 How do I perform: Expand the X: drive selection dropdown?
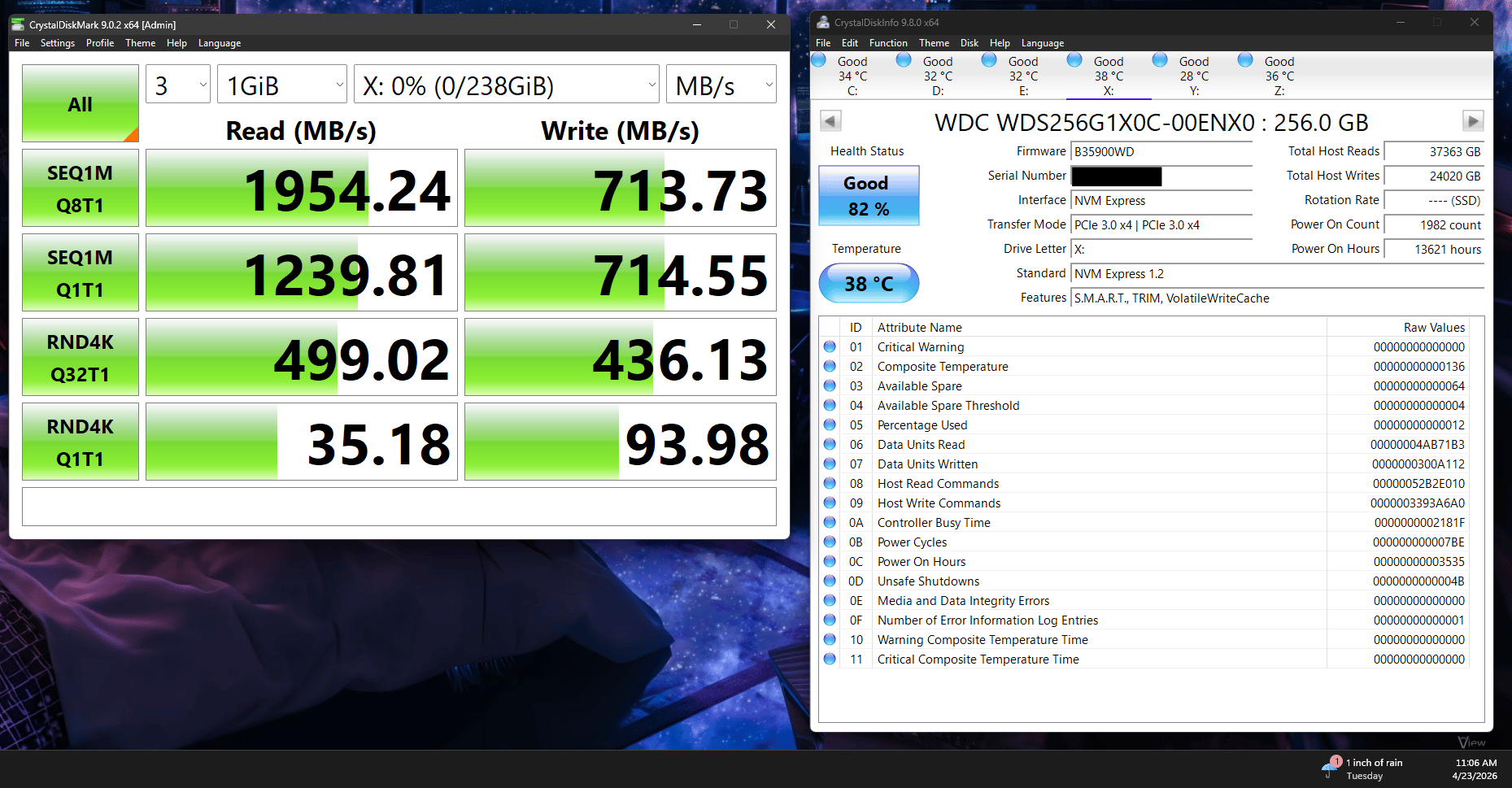[x=507, y=85]
